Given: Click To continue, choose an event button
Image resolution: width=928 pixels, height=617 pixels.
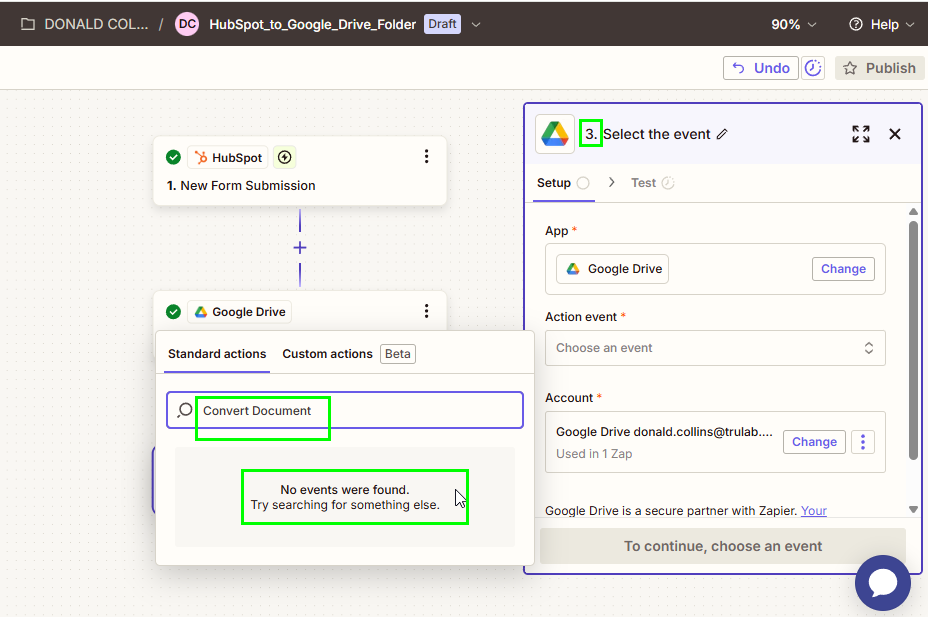Looking at the screenshot, I should click(723, 546).
